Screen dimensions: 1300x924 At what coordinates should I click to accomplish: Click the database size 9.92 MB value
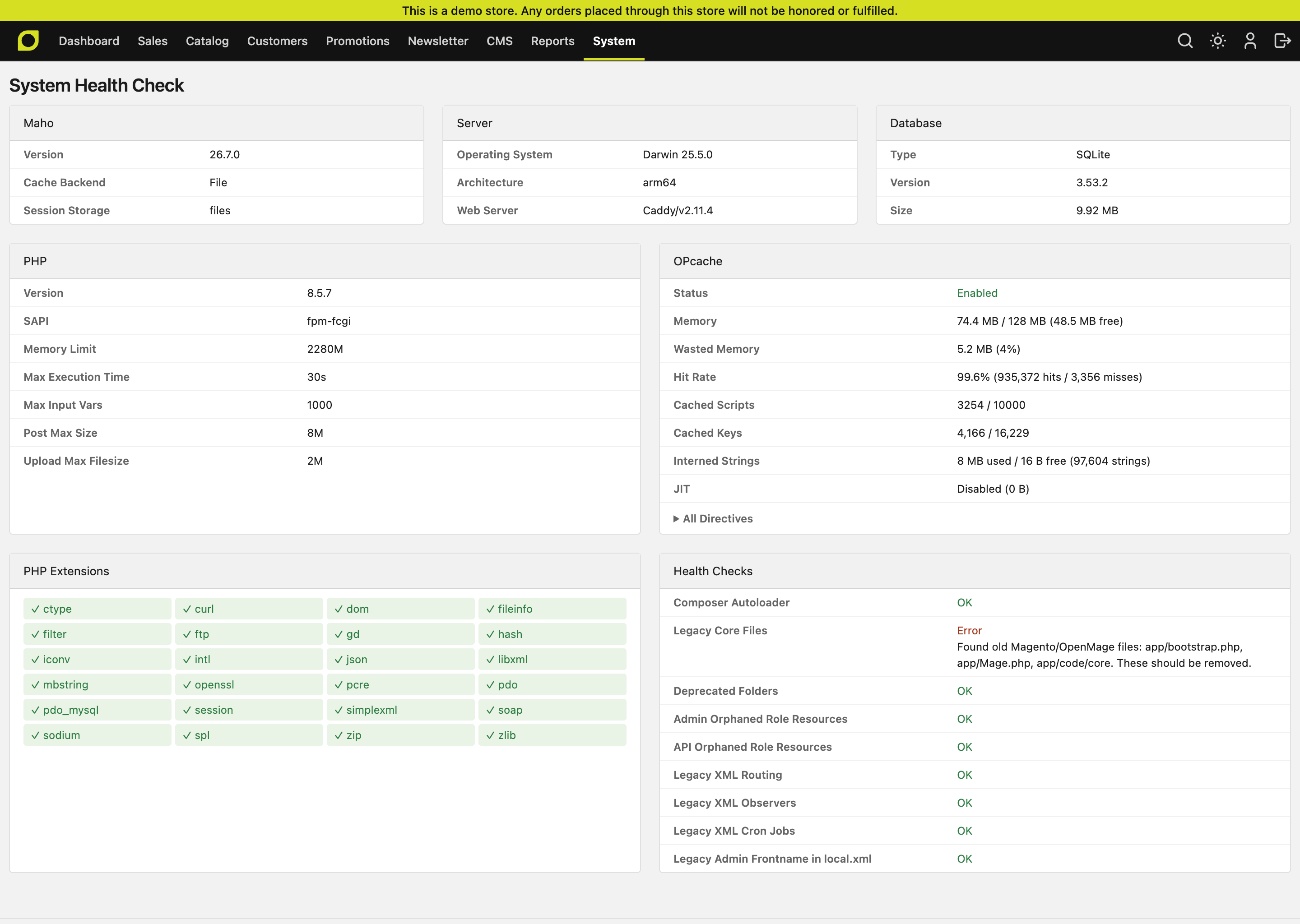1097,211
